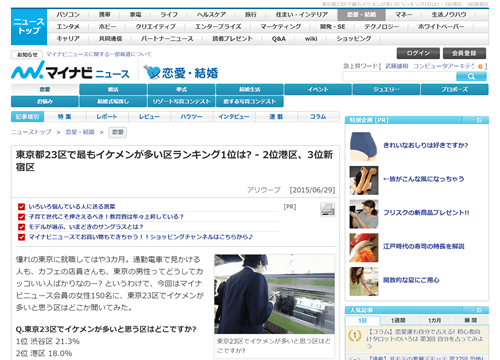Open the train platform article photo

click(274, 294)
